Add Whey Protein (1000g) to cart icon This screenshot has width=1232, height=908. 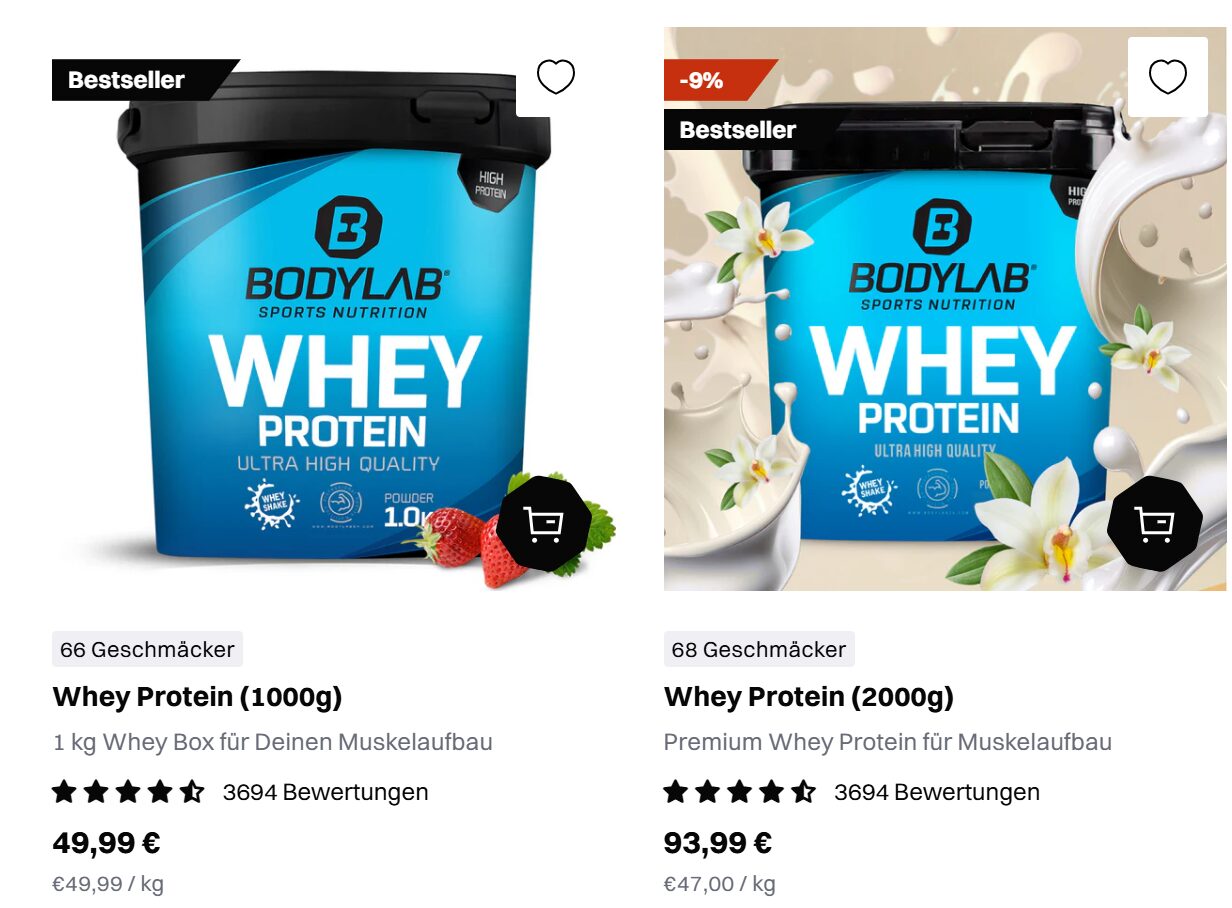click(543, 524)
